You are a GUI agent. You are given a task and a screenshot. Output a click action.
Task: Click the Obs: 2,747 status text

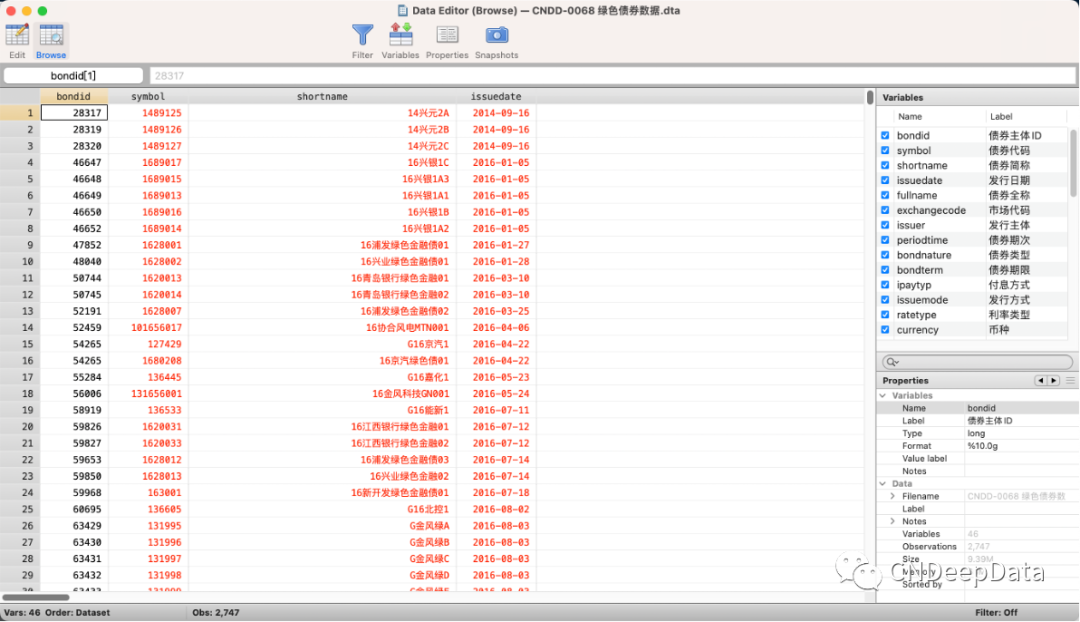pyautogui.click(x=216, y=612)
